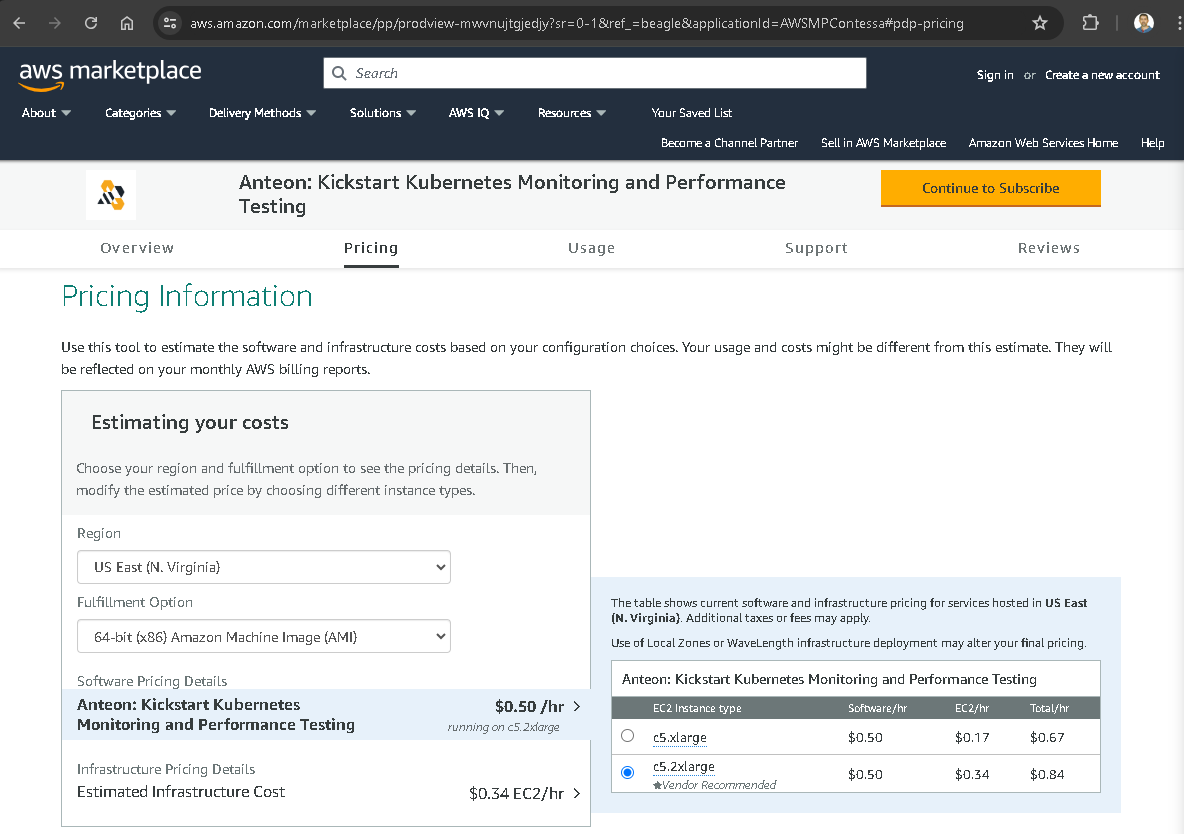Image resolution: width=1184 pixels, height=834 pixels.
Task: Switch to the Usage tab
Action: point(591,248)
